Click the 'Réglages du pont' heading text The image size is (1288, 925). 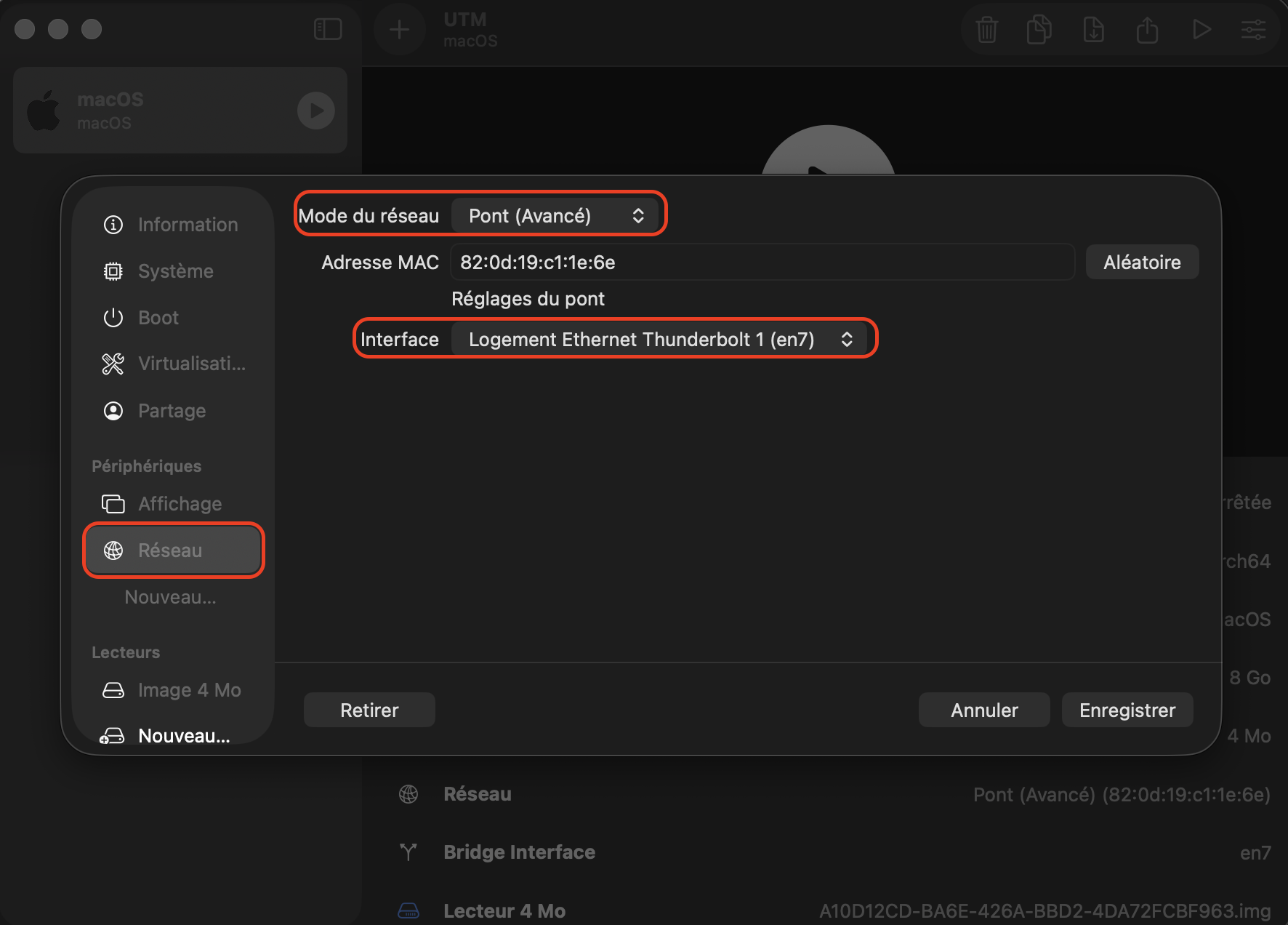pos(528,299)
